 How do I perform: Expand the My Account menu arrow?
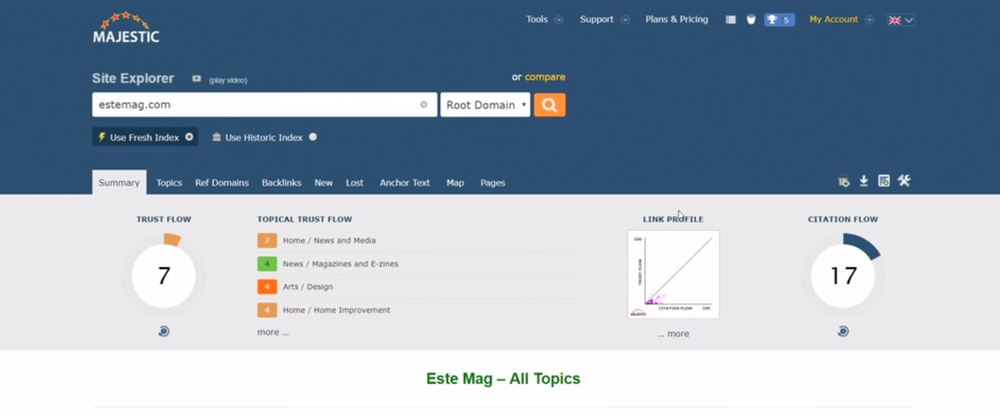pos(869,20)
